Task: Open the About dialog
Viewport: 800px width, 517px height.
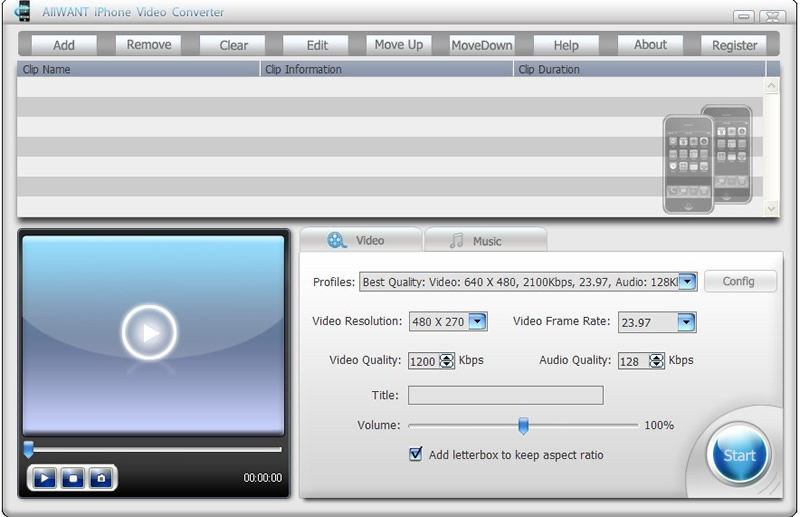Action: pos(650,45)
